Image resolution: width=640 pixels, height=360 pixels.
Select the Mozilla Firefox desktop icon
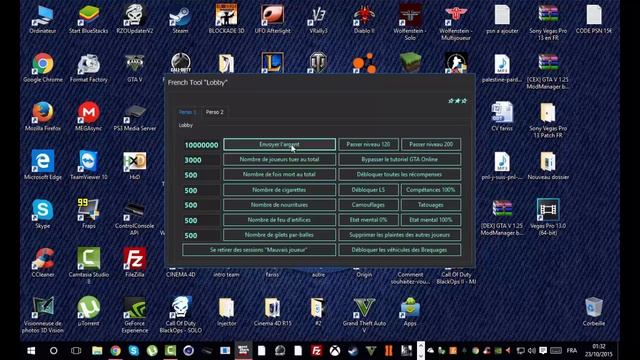tap(43, 117)
